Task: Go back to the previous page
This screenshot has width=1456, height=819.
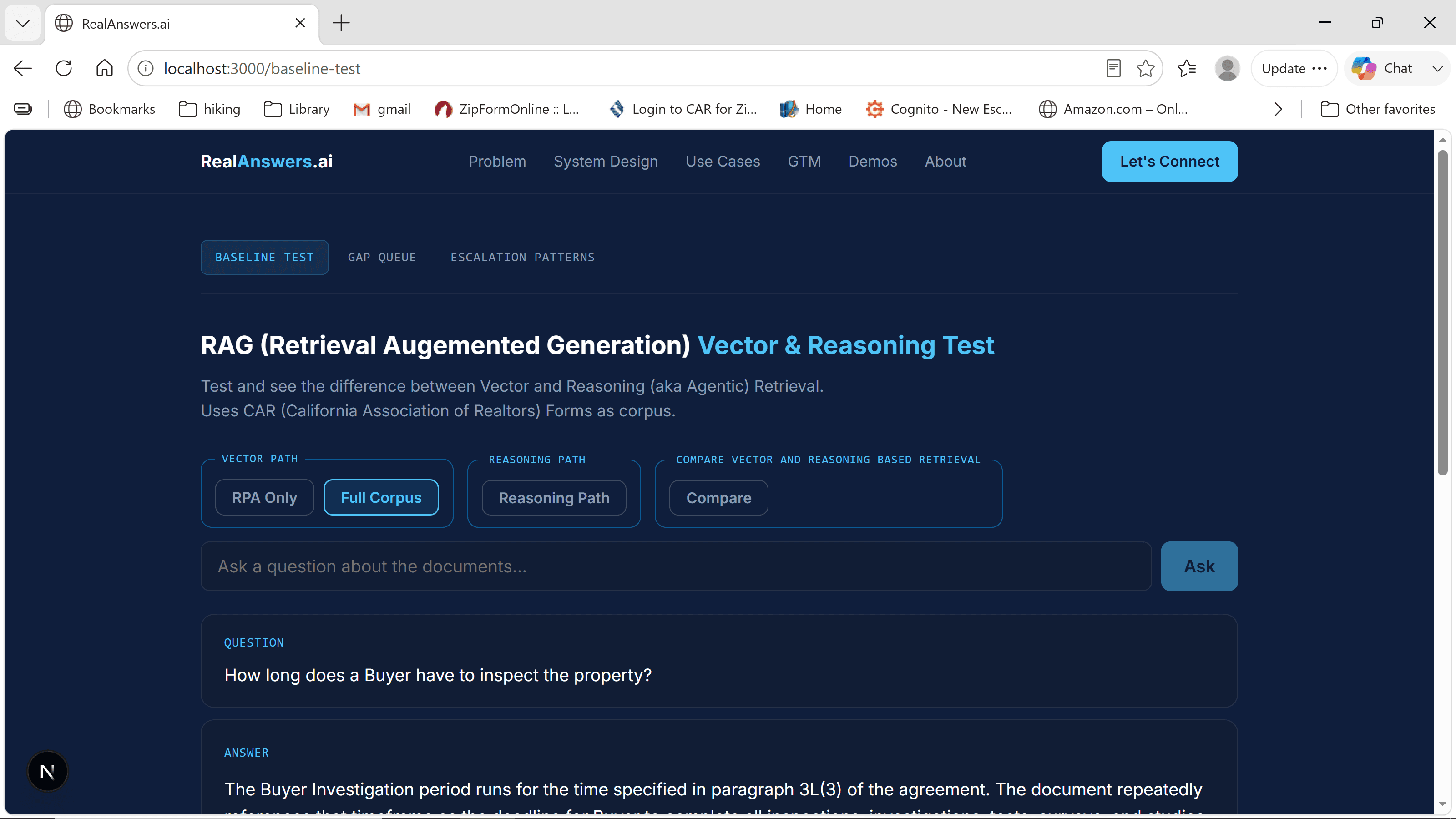Action: [23, 68]
